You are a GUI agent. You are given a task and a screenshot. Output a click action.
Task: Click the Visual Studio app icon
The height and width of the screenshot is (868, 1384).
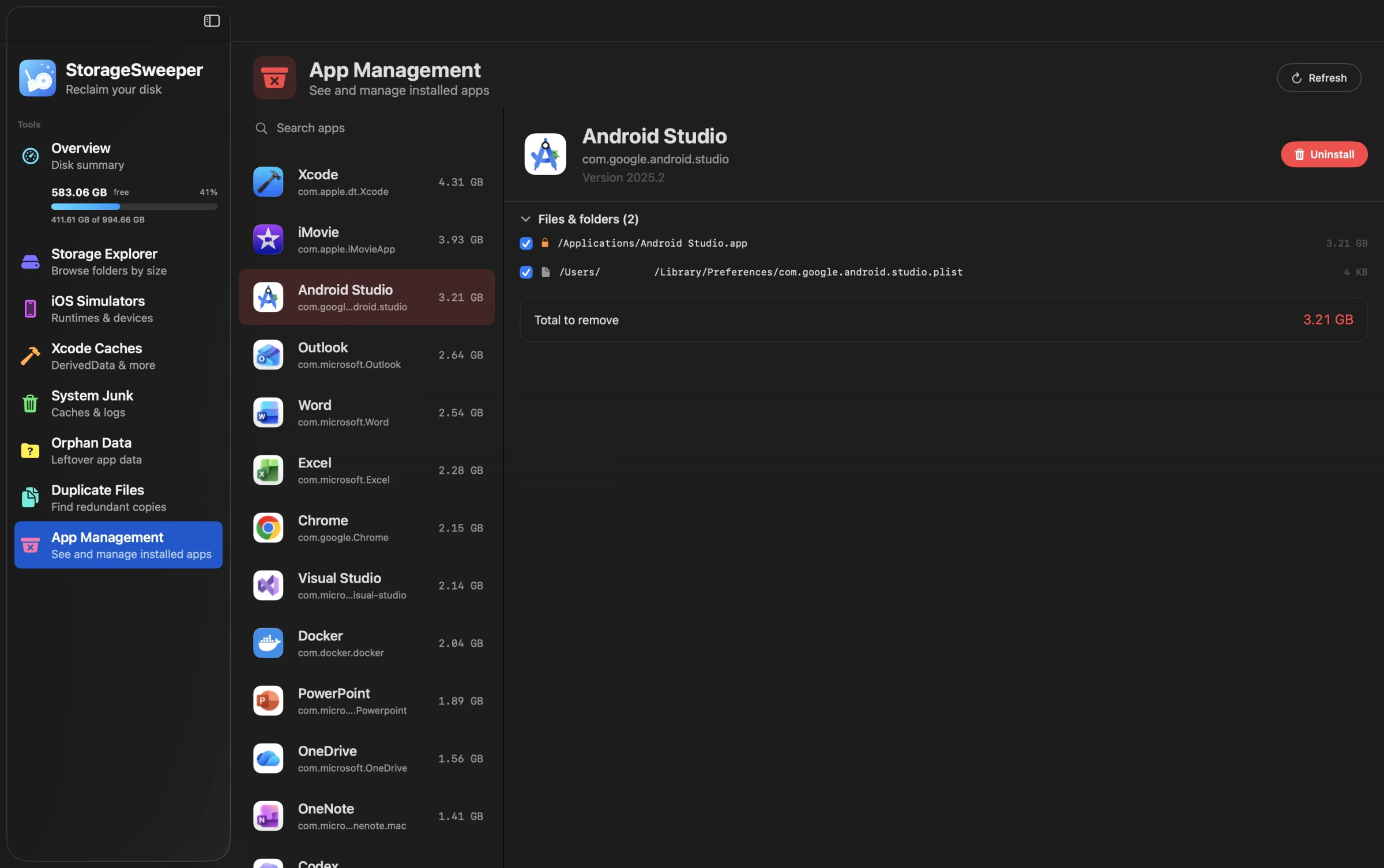[268, 586]
